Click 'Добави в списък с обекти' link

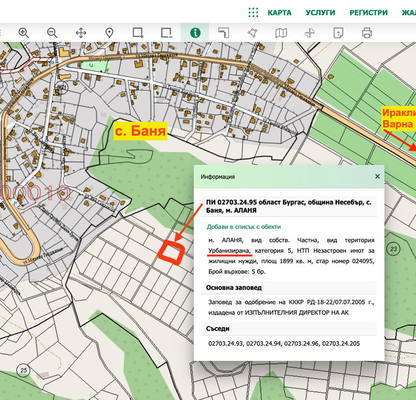[244, 227]
